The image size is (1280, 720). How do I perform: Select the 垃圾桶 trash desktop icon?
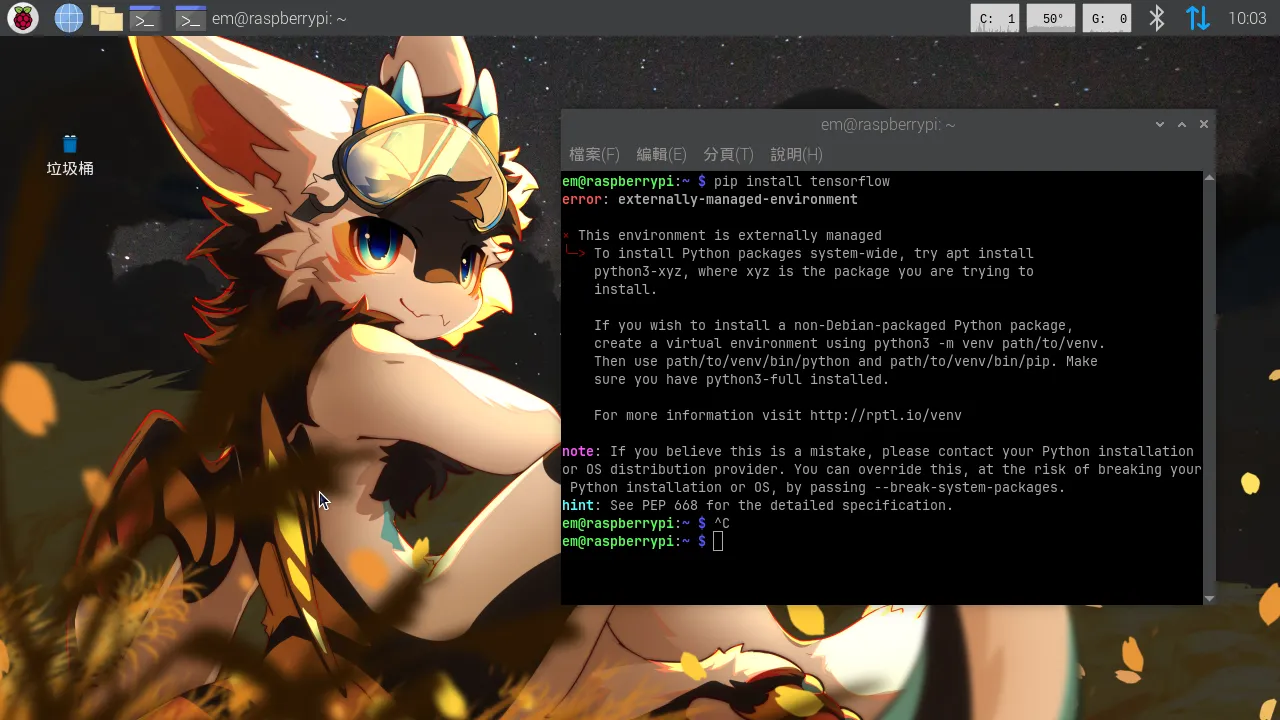(70, 156)
